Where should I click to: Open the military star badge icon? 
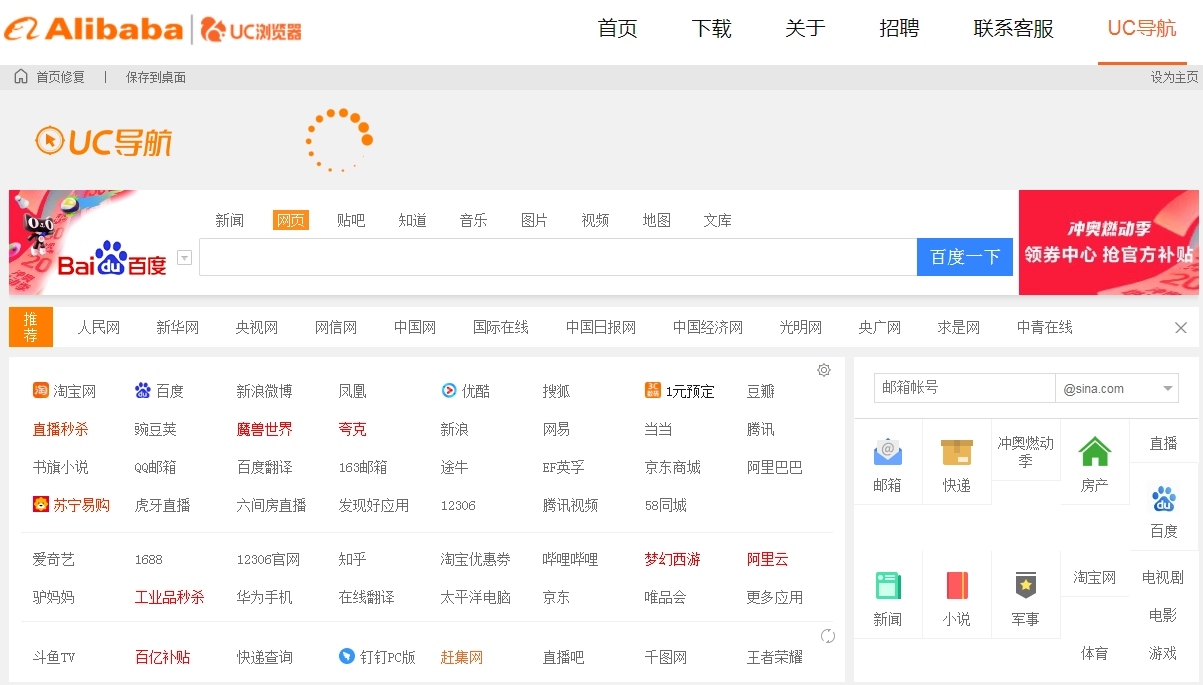pyautogui.click(x=1025, y=585)
